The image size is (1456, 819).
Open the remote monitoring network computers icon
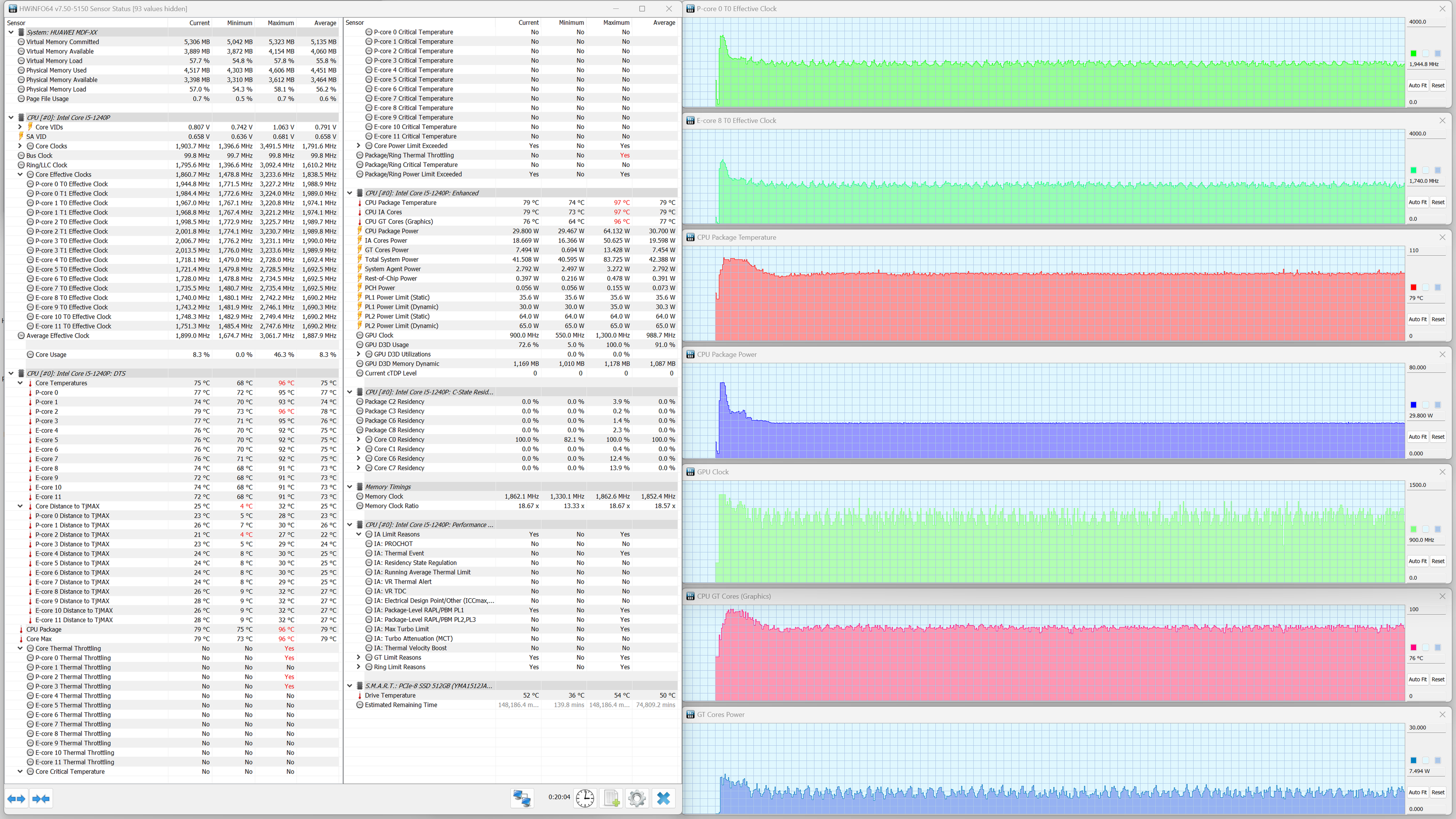[521, 798]
